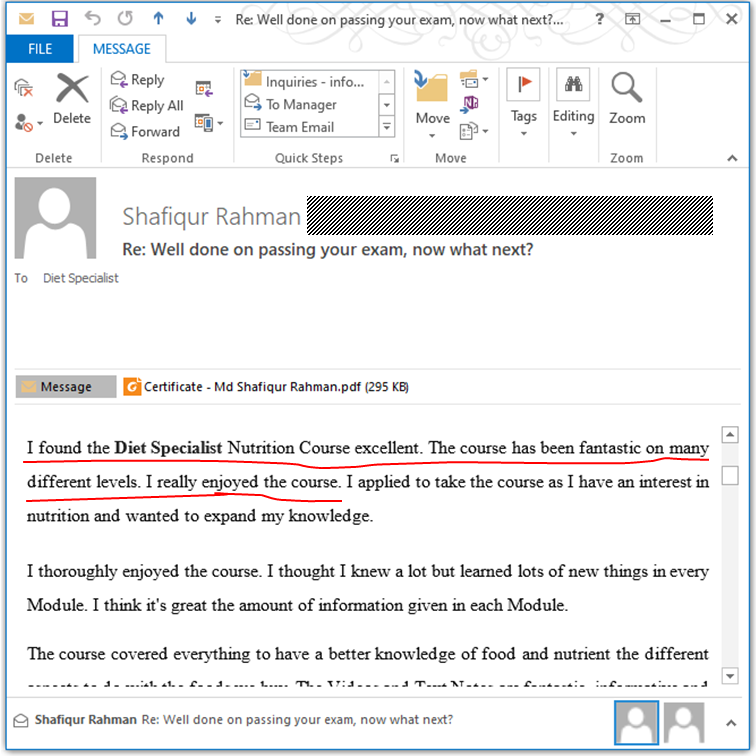Click the Outlook envelope icon in title bar

tap(27, 19)
